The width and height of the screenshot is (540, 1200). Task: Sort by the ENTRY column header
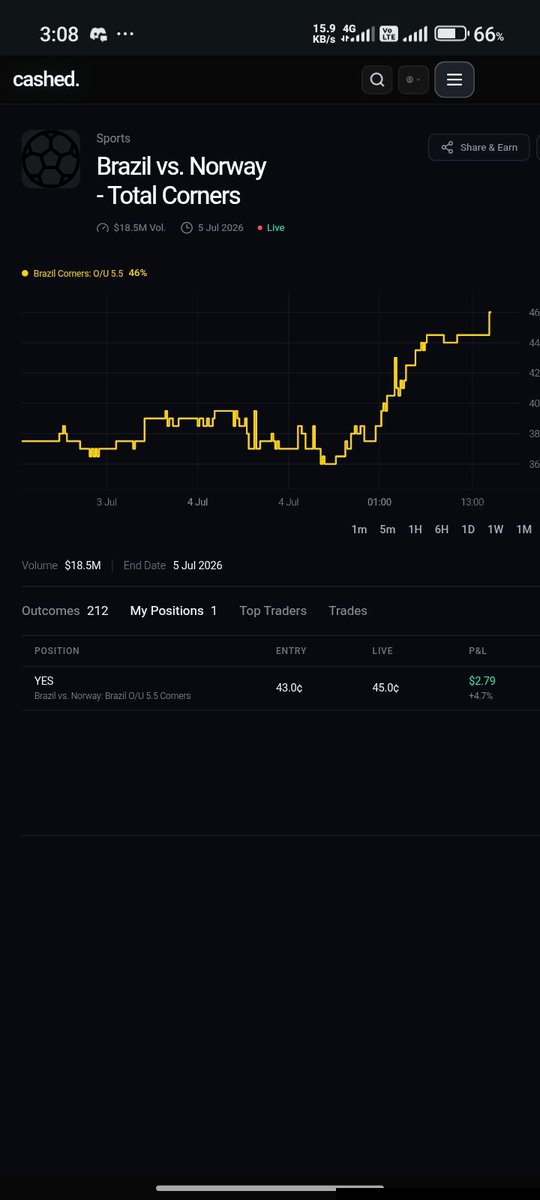click(291, 651)
